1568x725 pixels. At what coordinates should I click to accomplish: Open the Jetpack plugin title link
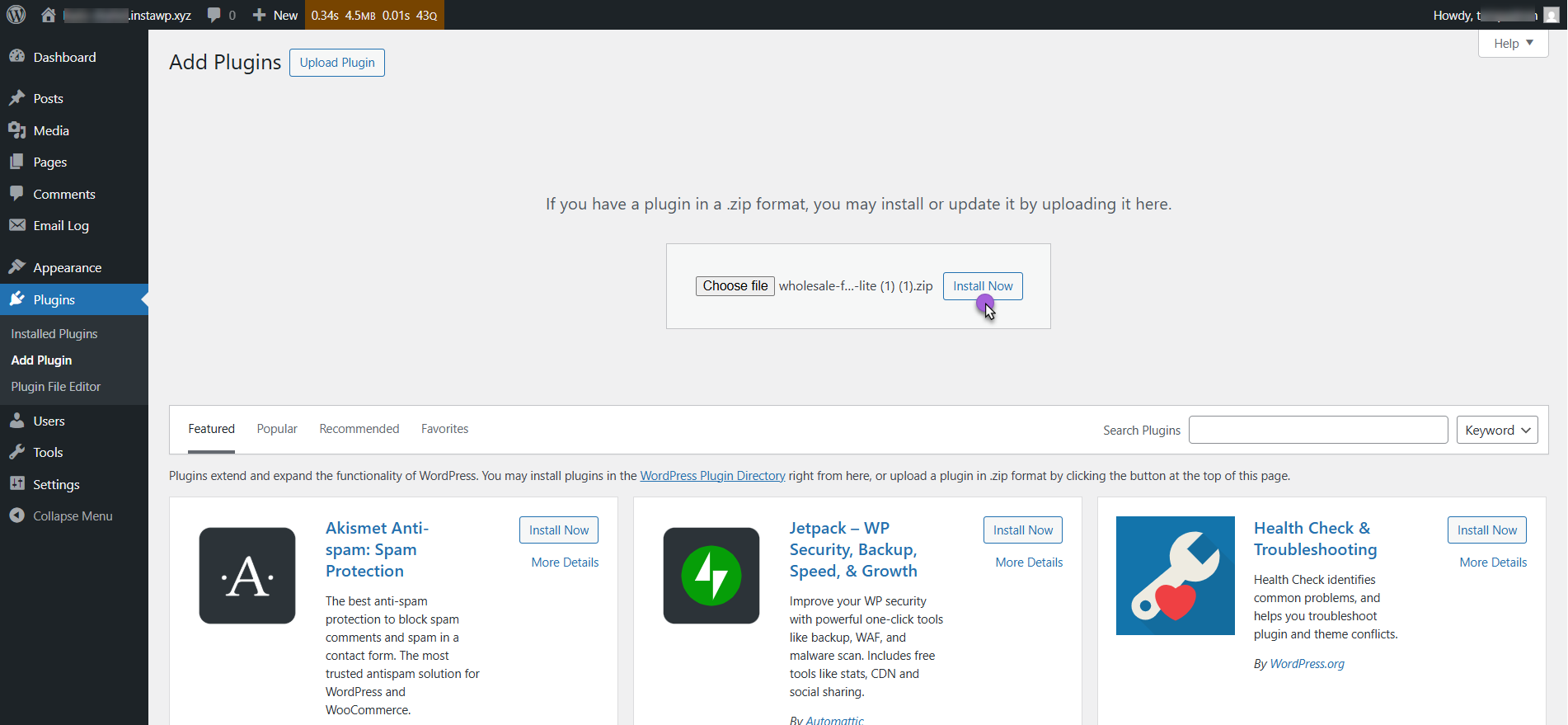click(x=853, y=549)
